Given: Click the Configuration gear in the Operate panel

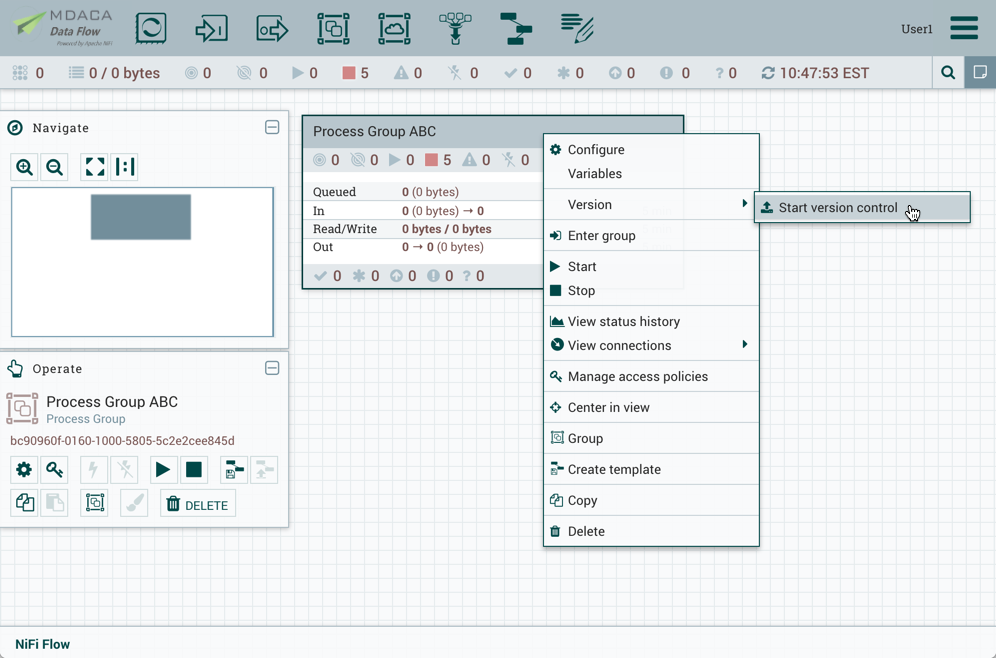Looking at the screenshot, I should click(x=24, y=469).
